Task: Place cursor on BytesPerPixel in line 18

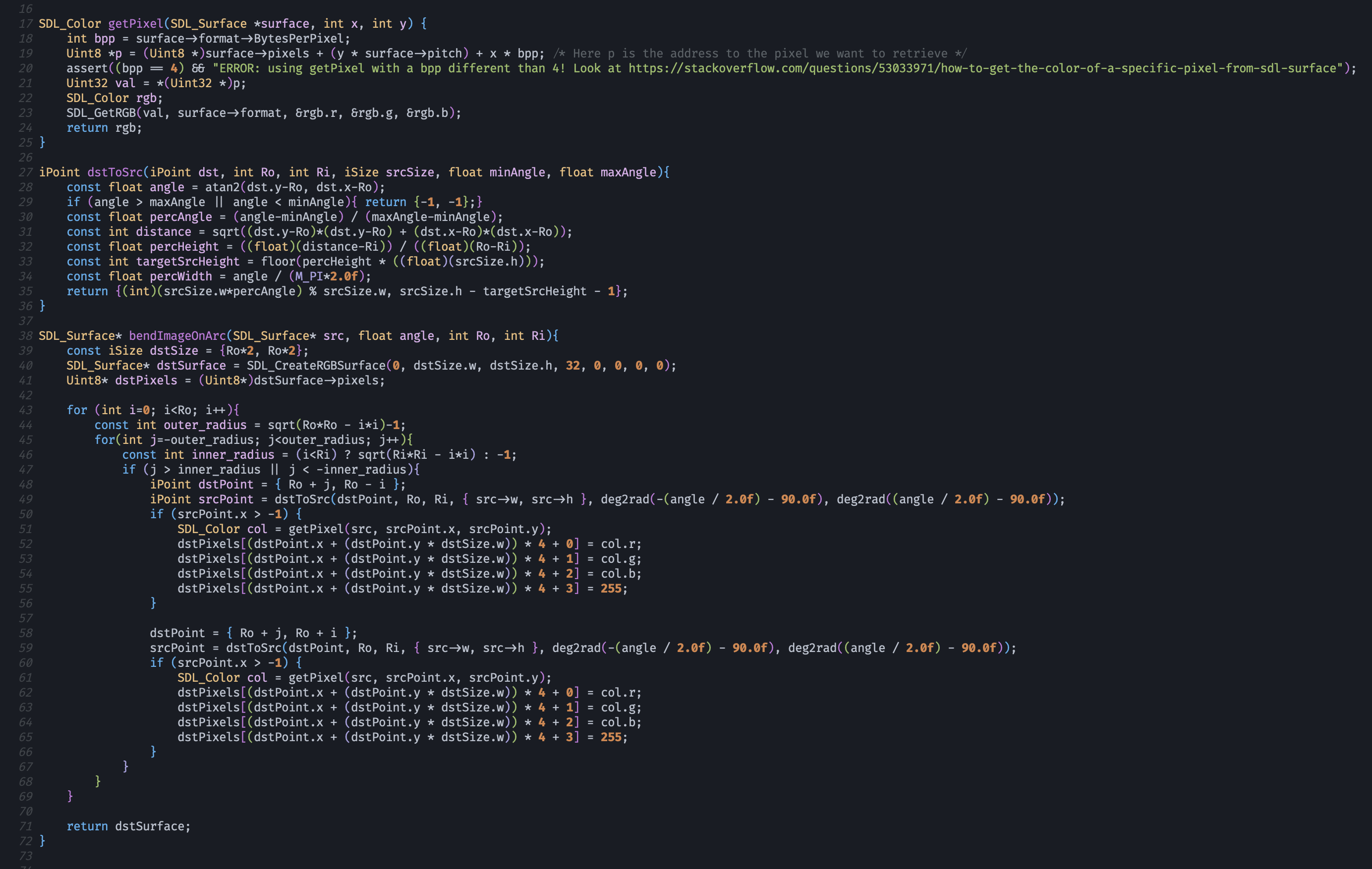Action: pos(298,39)
